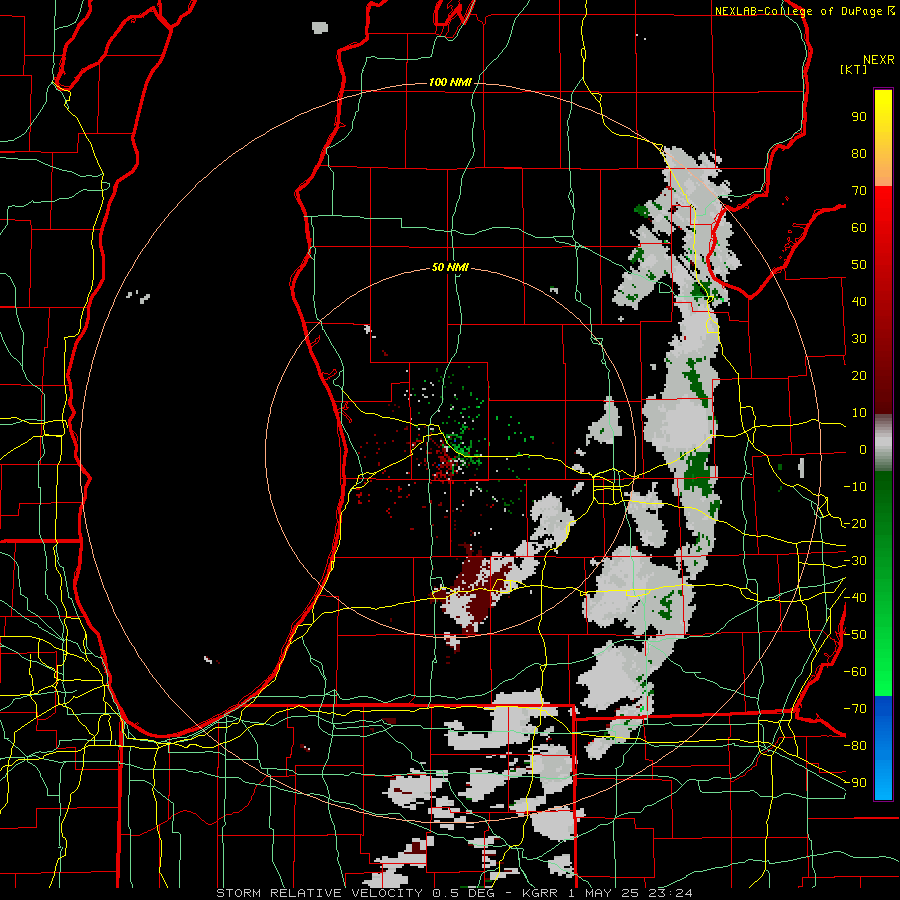This screenshot has width=900, height=900.
Task: Pick the bright red segment of color bar
Action: (x=883, y=224)
